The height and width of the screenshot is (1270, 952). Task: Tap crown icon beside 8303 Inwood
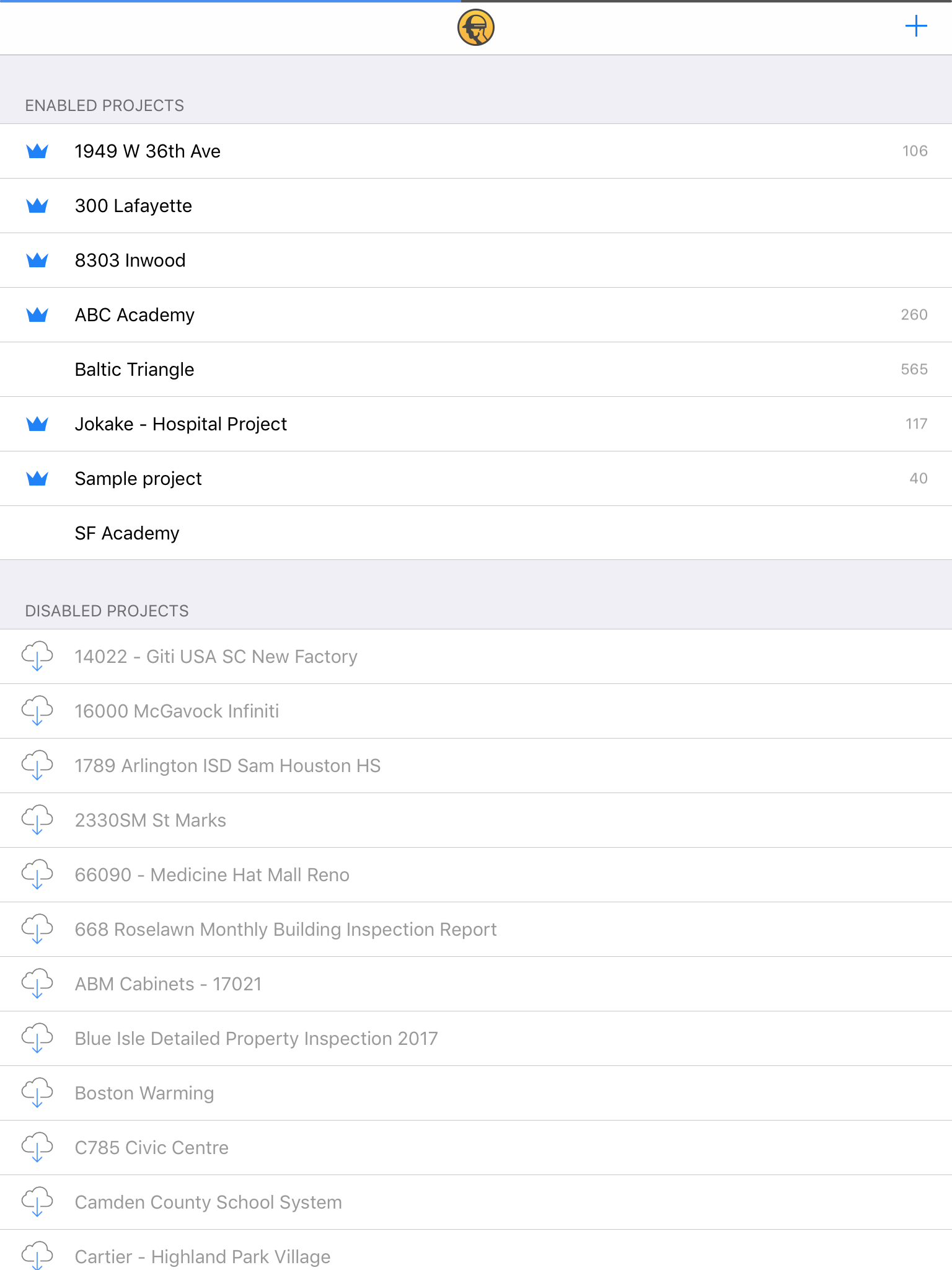click(37, 260)
